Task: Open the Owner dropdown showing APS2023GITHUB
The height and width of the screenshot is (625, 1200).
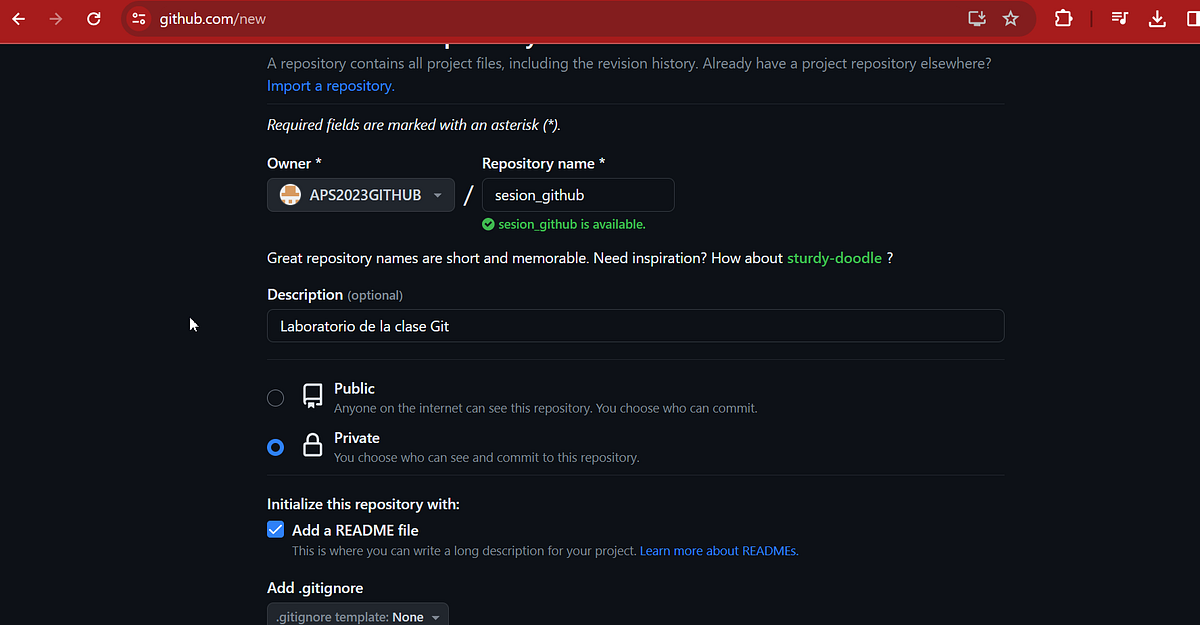Action: pyautogui.click(x=360, y=194)
